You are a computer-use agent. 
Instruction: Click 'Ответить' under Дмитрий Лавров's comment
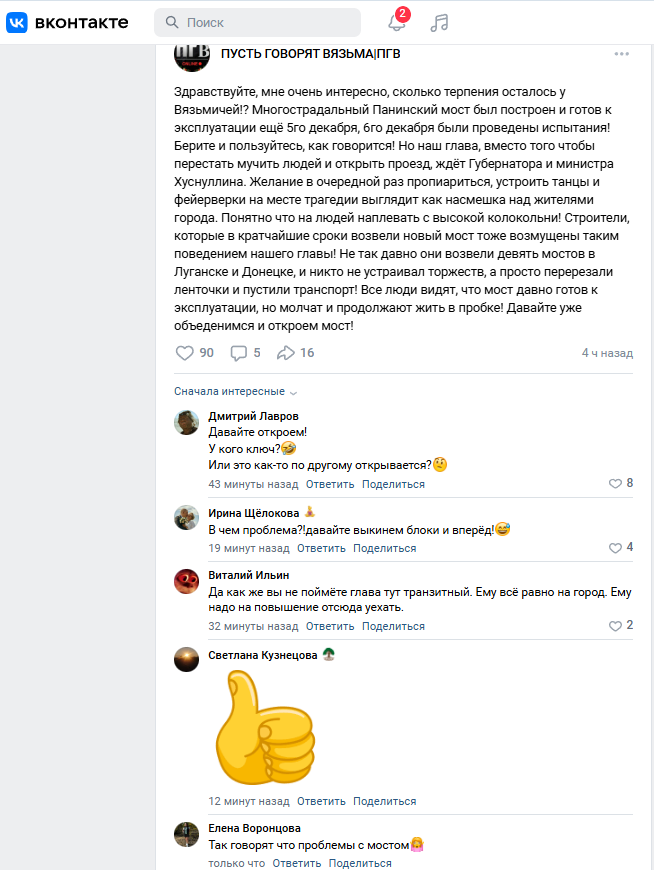click(330, 484)
